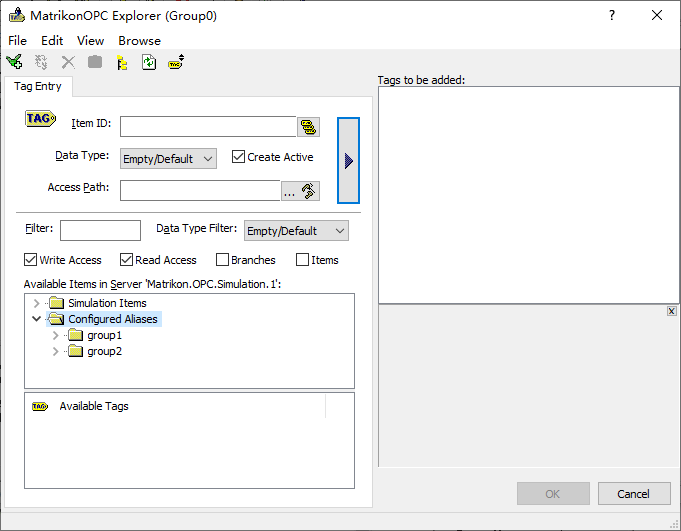Click the OK button
This screenshot has width=681, height=531.
[553, 494]
